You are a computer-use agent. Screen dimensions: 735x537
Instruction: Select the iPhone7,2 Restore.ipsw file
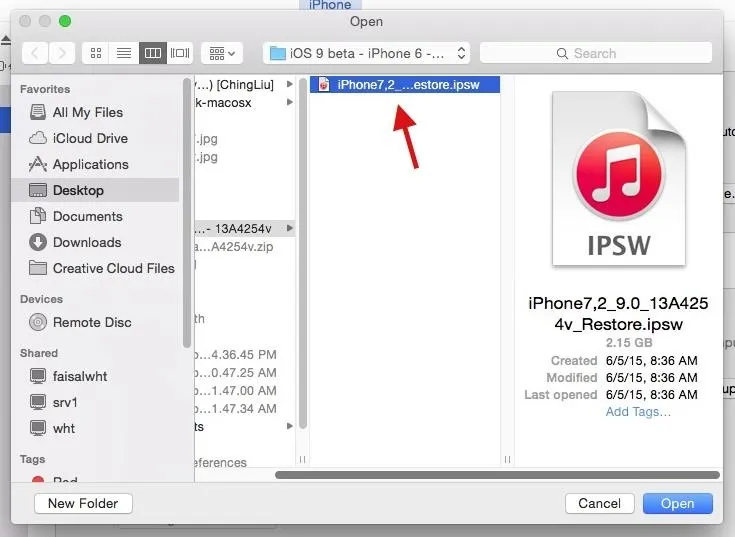click(x=408, y=85)
